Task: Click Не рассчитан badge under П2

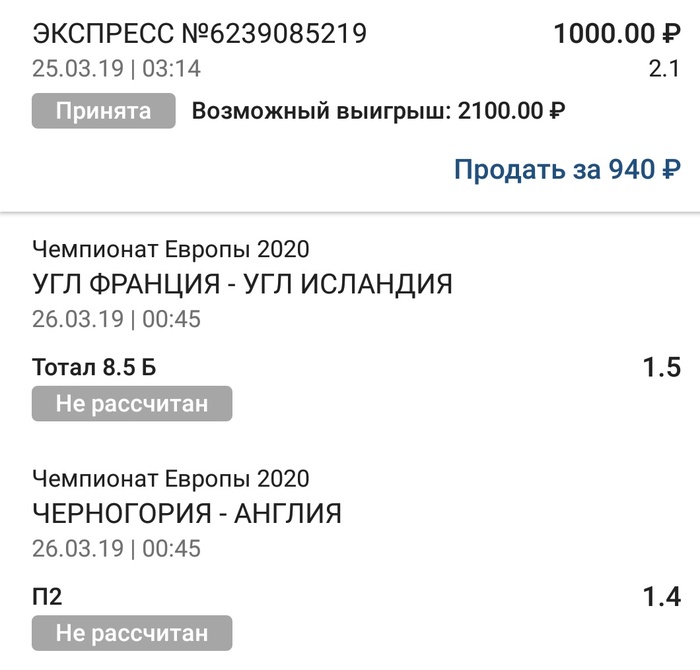Action: coord(132,633)
